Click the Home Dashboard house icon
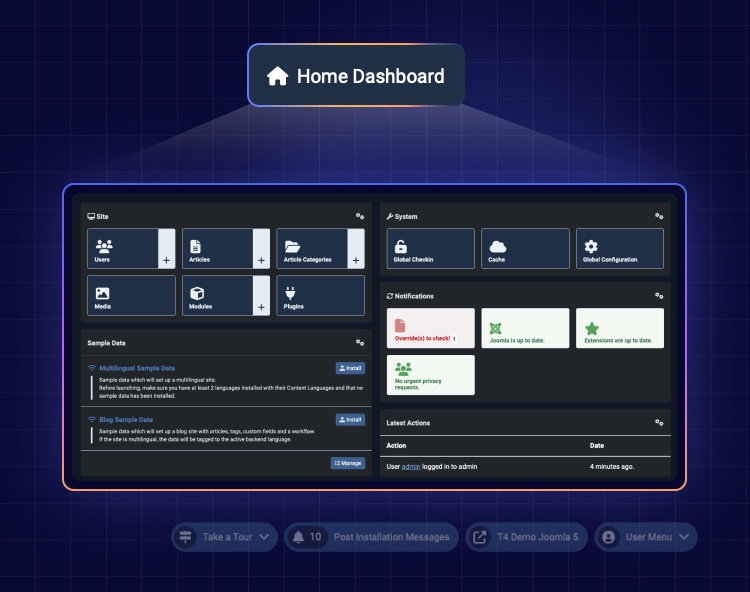The image size is (750, 592). 277,76
